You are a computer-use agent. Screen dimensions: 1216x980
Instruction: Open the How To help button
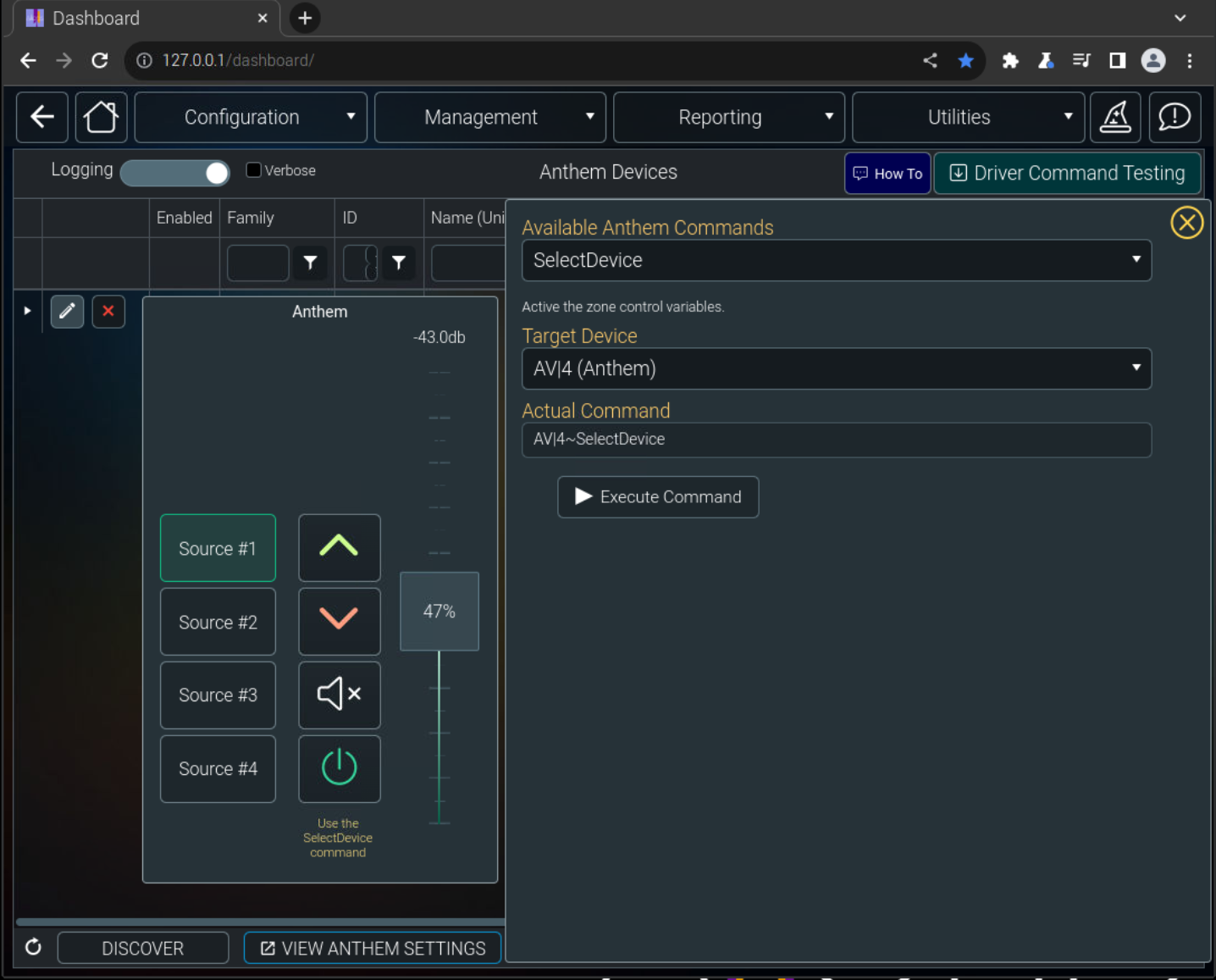(887, 173)
